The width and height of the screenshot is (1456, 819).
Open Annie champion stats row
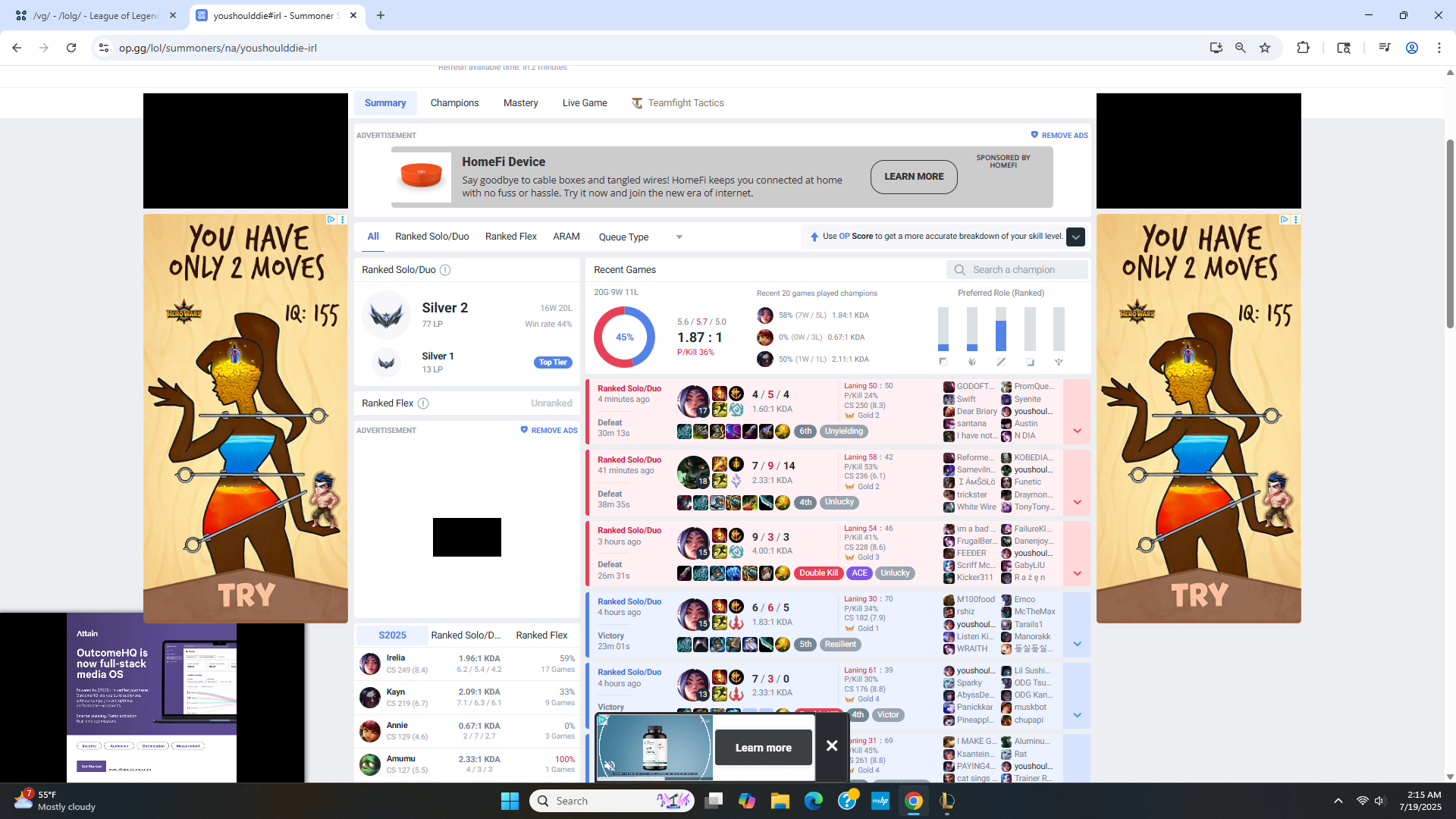pos(467,731)
